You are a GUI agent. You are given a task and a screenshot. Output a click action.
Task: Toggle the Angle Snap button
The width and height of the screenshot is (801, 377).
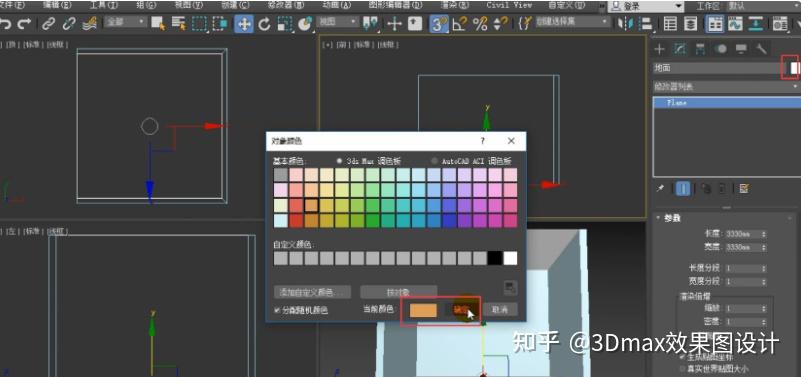click(460, 23)
